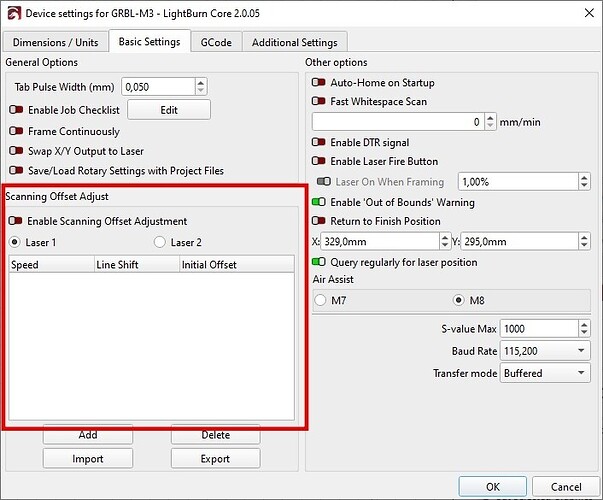Screen dimensions: 603x500
Task: Toggle Save/Load Rotary Settings with Project Files
Action: 16,170
